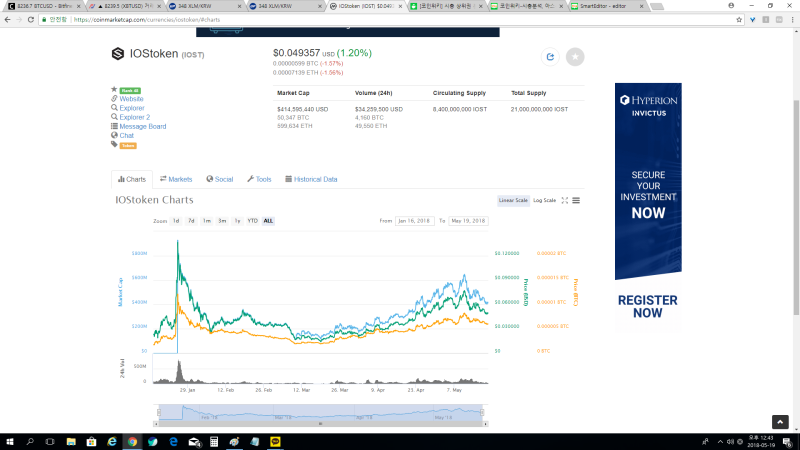
Task: Open the Chrome three-dot menu
Action: pos(792,19)
